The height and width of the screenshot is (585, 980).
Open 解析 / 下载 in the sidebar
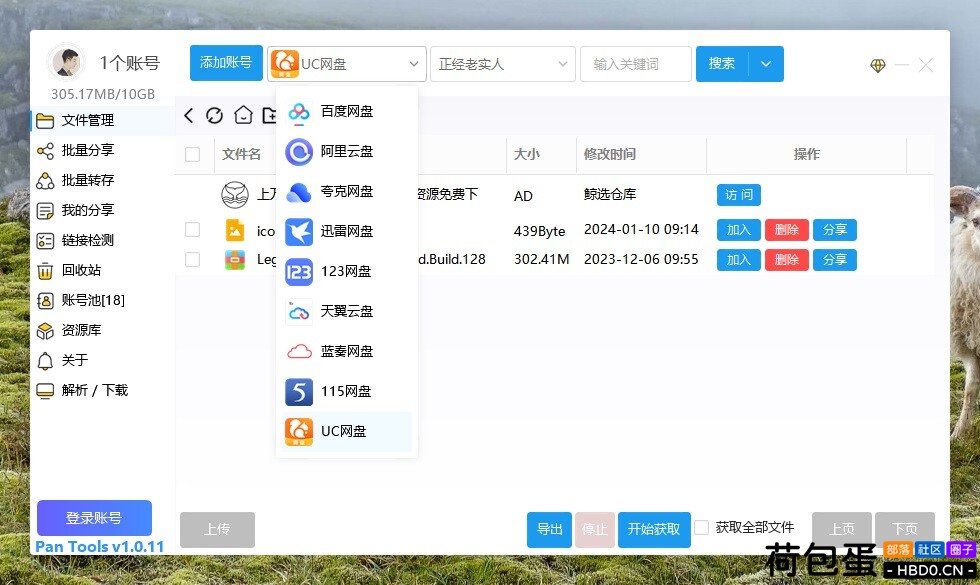tap(102, 391)
